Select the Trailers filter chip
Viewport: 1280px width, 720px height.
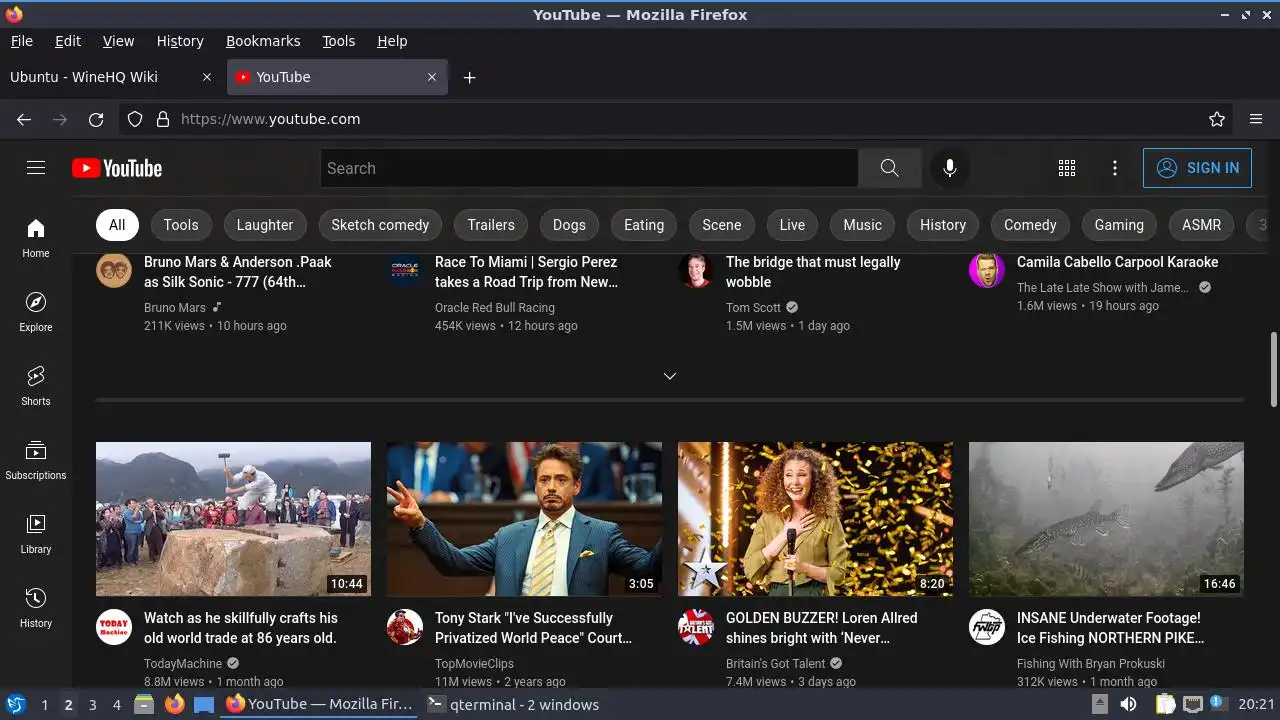pyautogui.click(x=491, y=225)
